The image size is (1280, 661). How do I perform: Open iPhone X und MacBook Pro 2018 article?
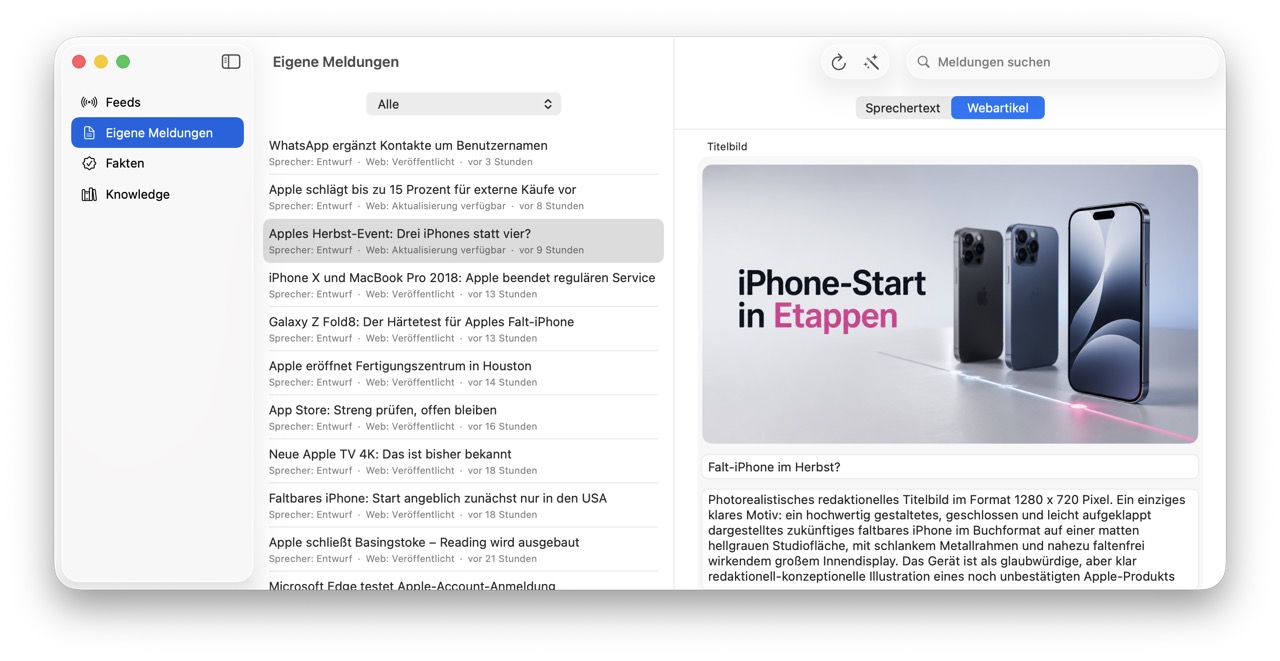tap(463, 285)
